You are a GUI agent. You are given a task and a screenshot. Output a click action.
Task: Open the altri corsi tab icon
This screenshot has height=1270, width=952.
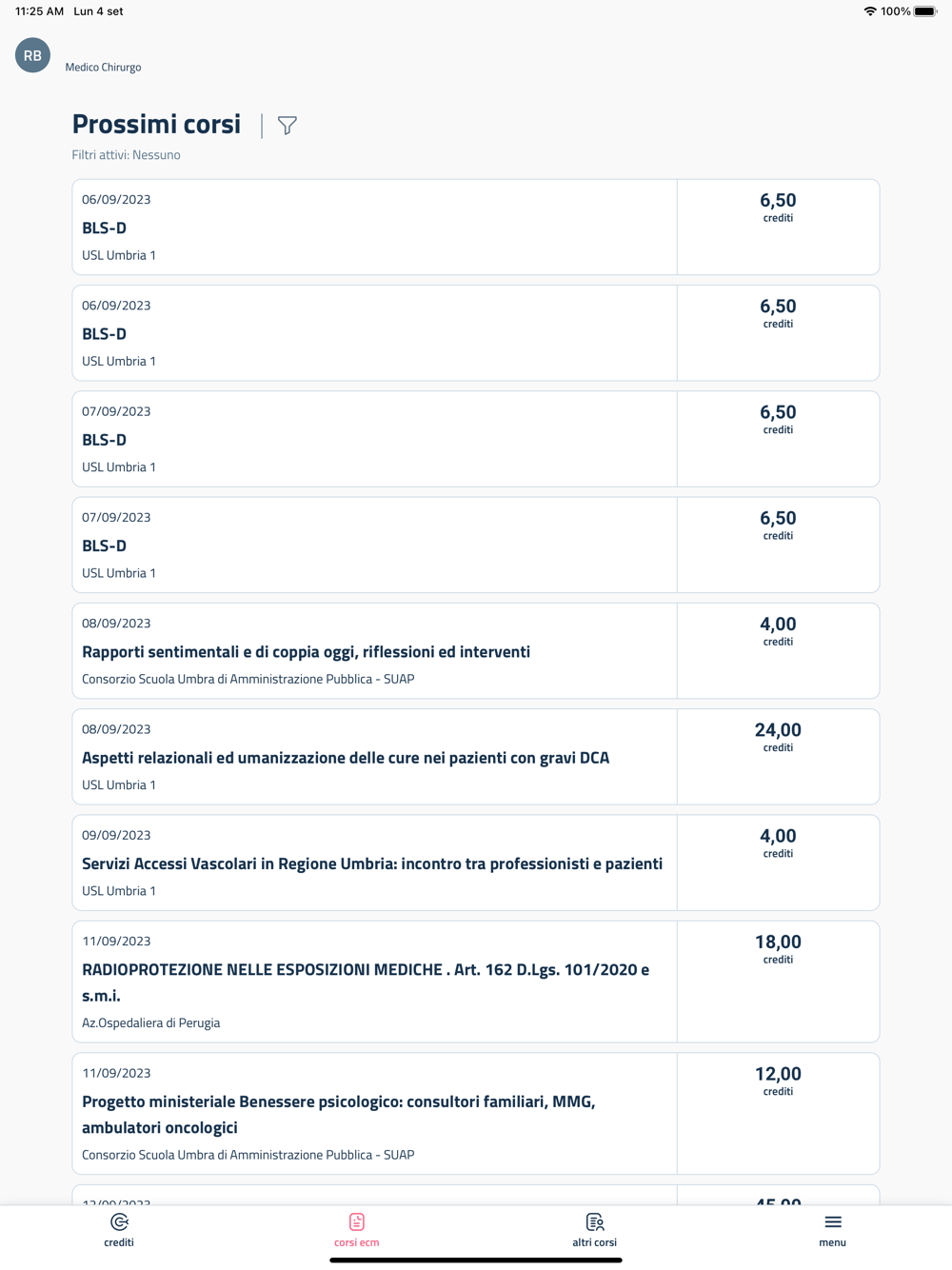pyautogui.click(x=595, y=1221)
